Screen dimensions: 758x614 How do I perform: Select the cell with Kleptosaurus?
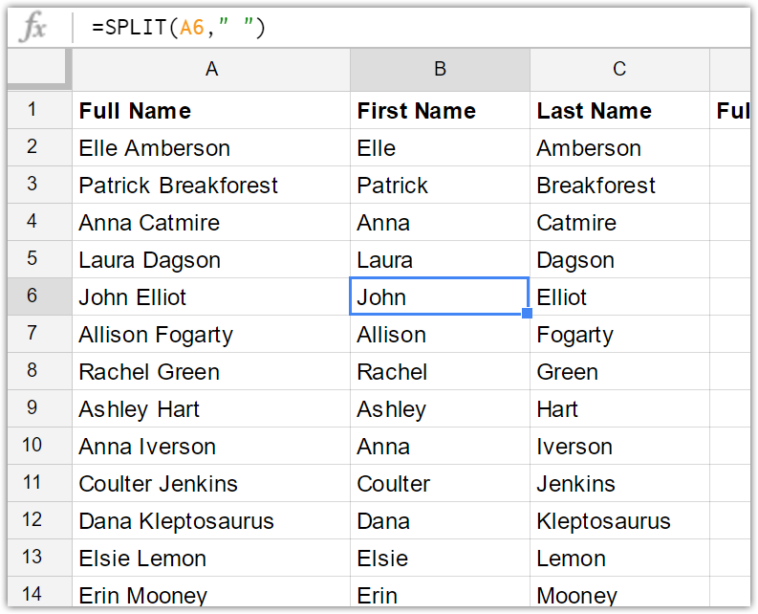tap(619, 521)
